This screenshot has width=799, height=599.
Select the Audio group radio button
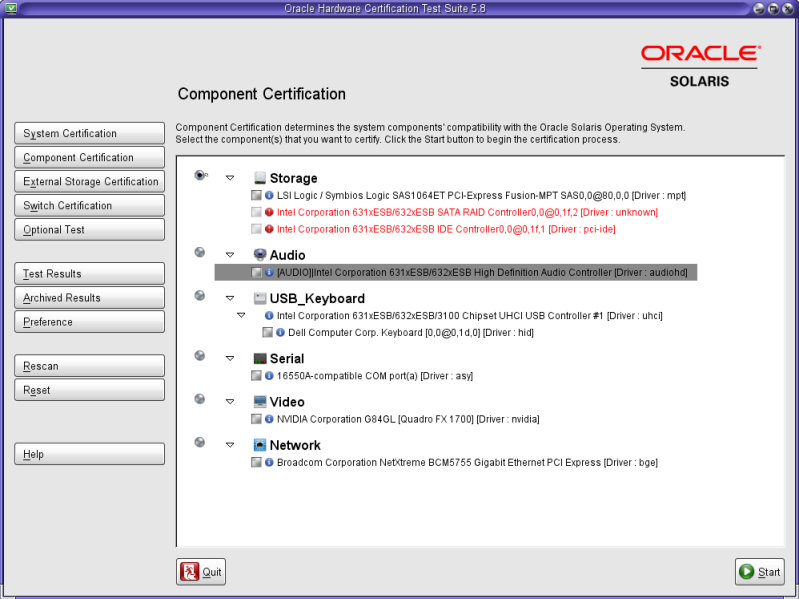coord(200,252)
